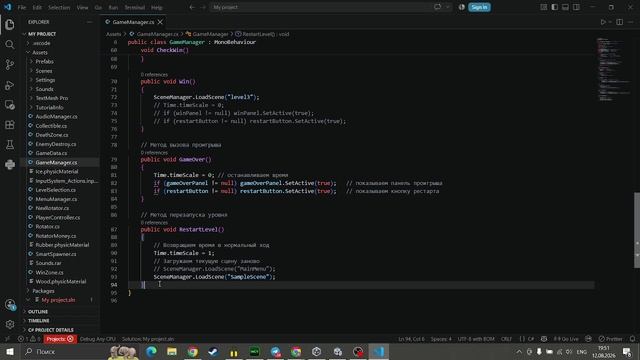Viewport: 640px width, 360px height.
Task: Split the editor to the right
Action: point(620,22)
